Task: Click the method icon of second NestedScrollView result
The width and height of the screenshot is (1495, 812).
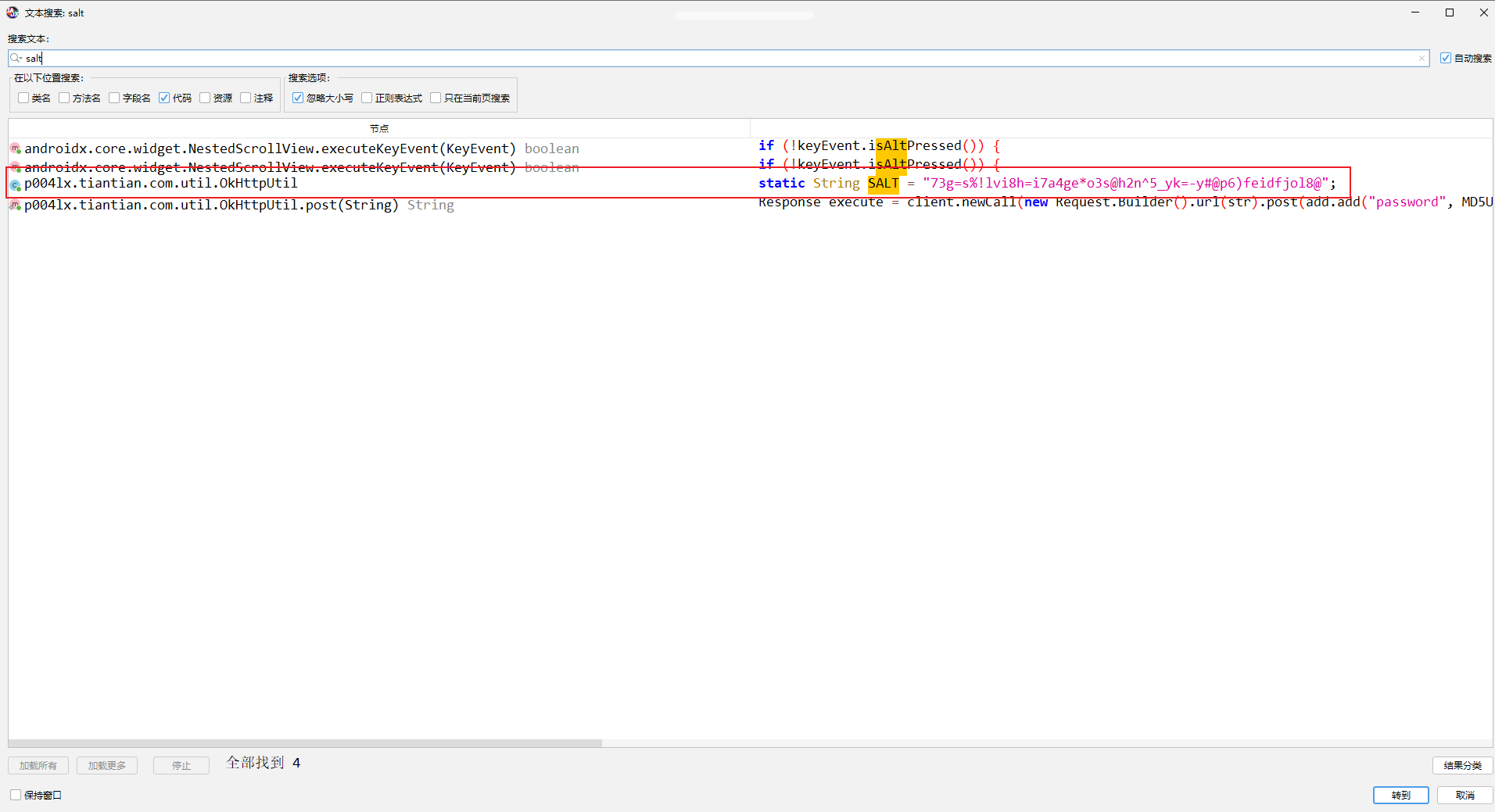Action: pos(15,166)
